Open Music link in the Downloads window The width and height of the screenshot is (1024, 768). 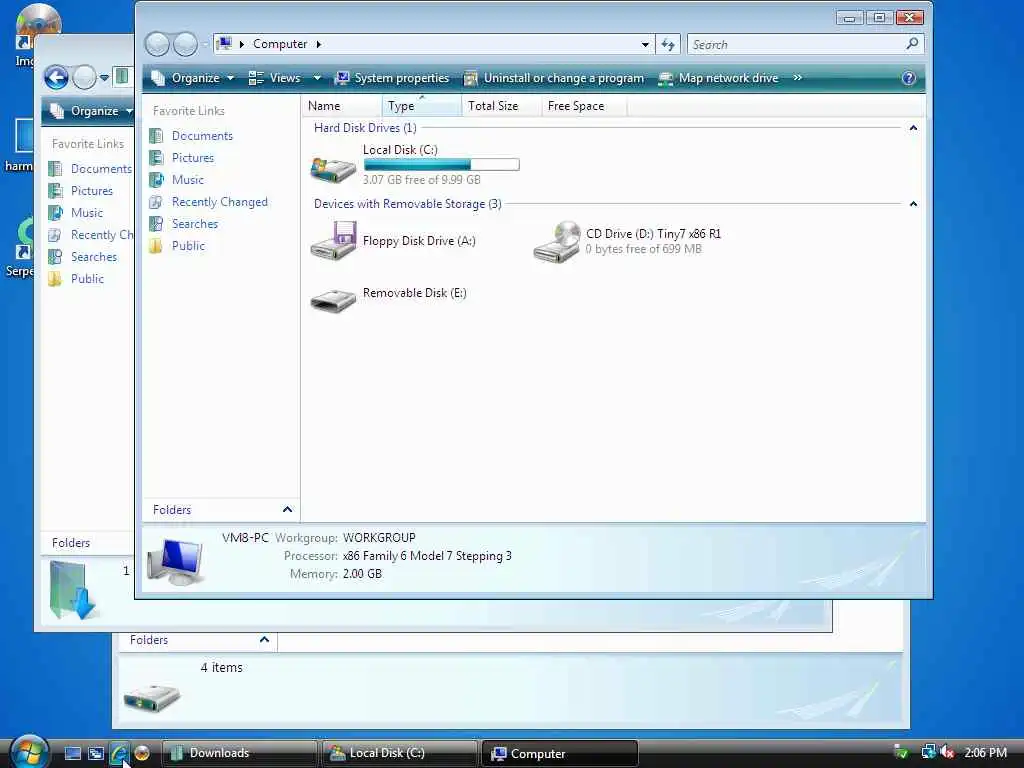point(87,213)
